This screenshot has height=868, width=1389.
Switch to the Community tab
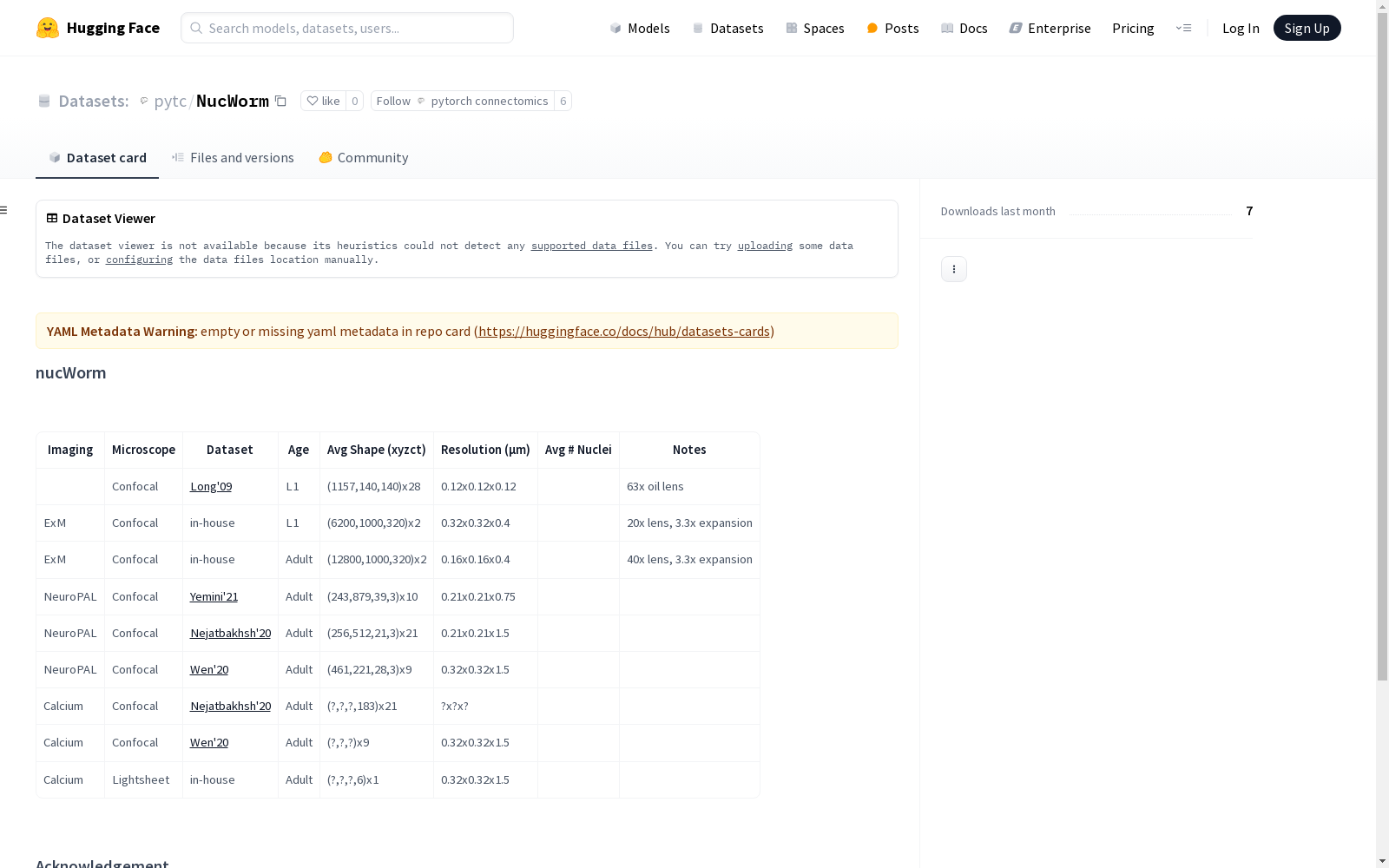click(x=363, y=157)
